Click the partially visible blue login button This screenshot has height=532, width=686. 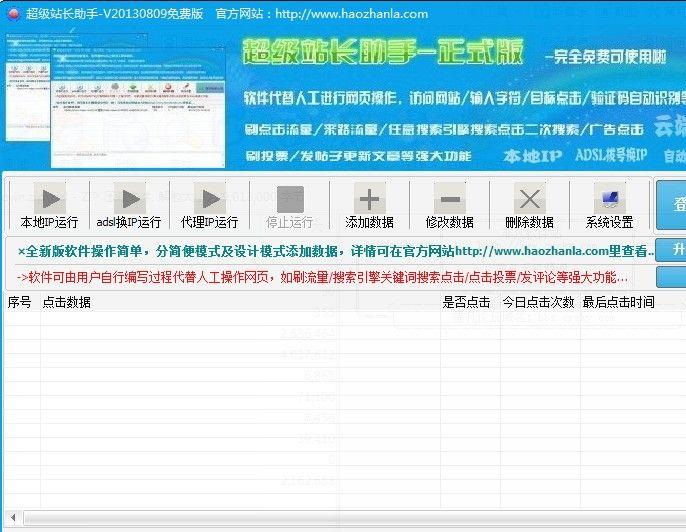pos(672,204)
